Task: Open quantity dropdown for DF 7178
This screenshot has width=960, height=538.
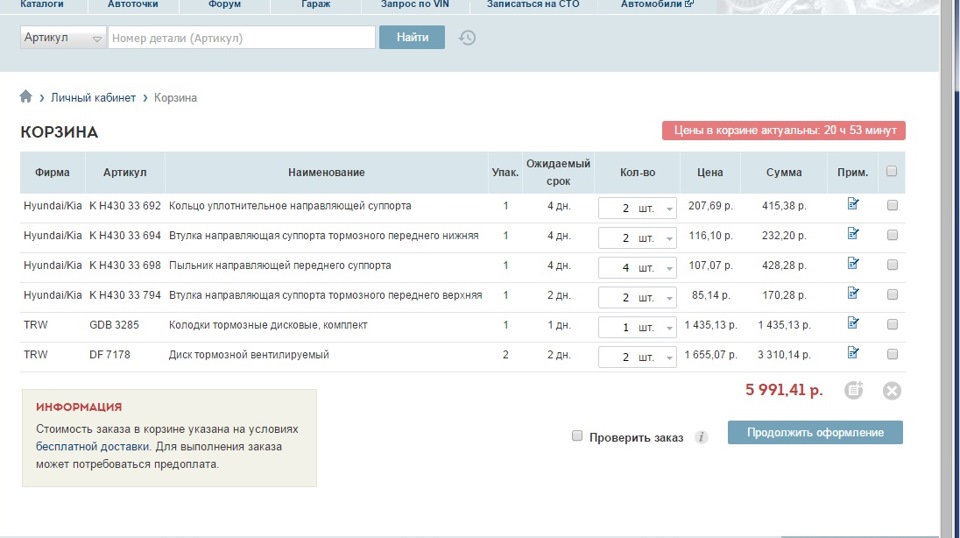Action: click(637, 357)
